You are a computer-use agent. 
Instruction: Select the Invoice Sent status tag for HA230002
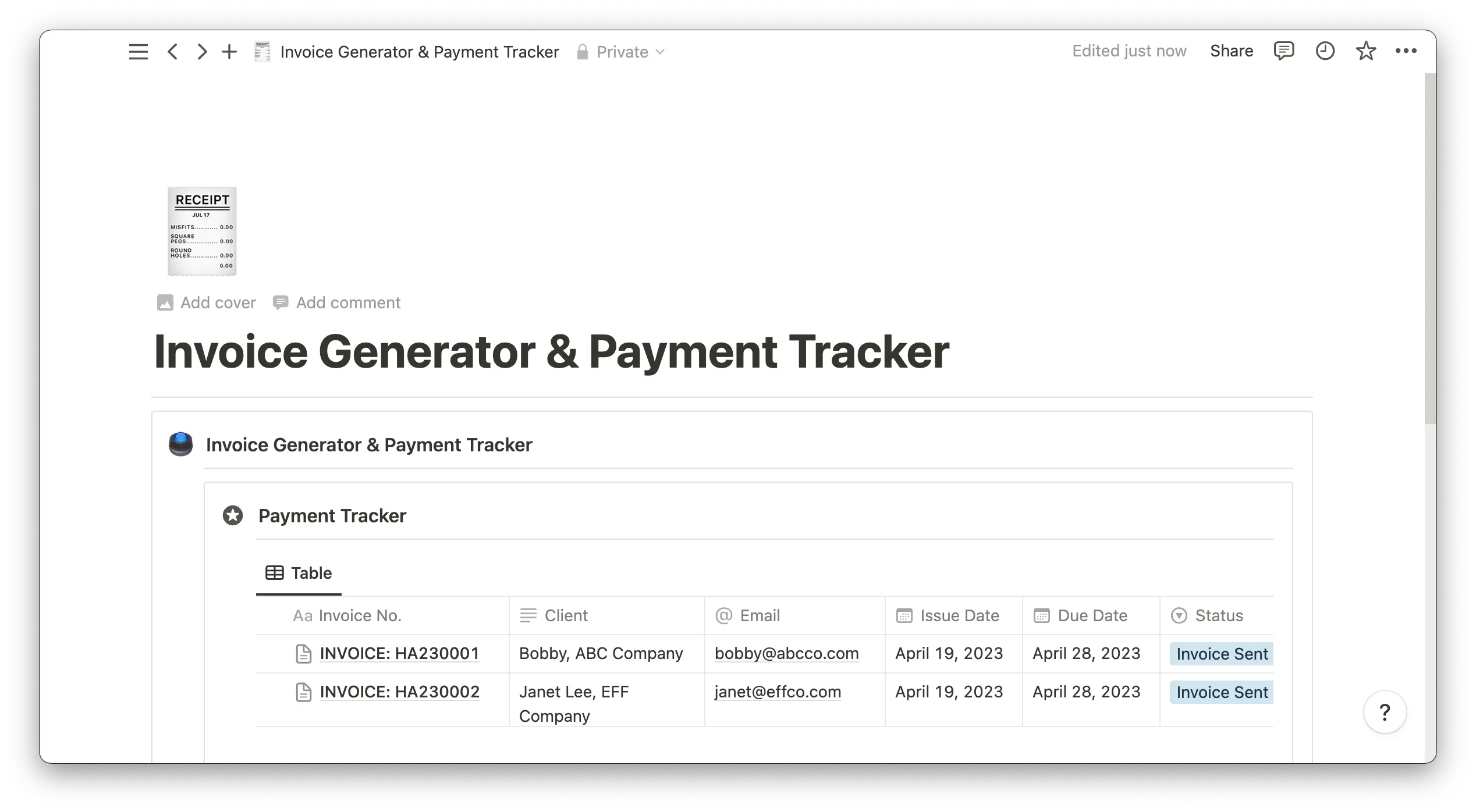click(x=1220, y=692)
